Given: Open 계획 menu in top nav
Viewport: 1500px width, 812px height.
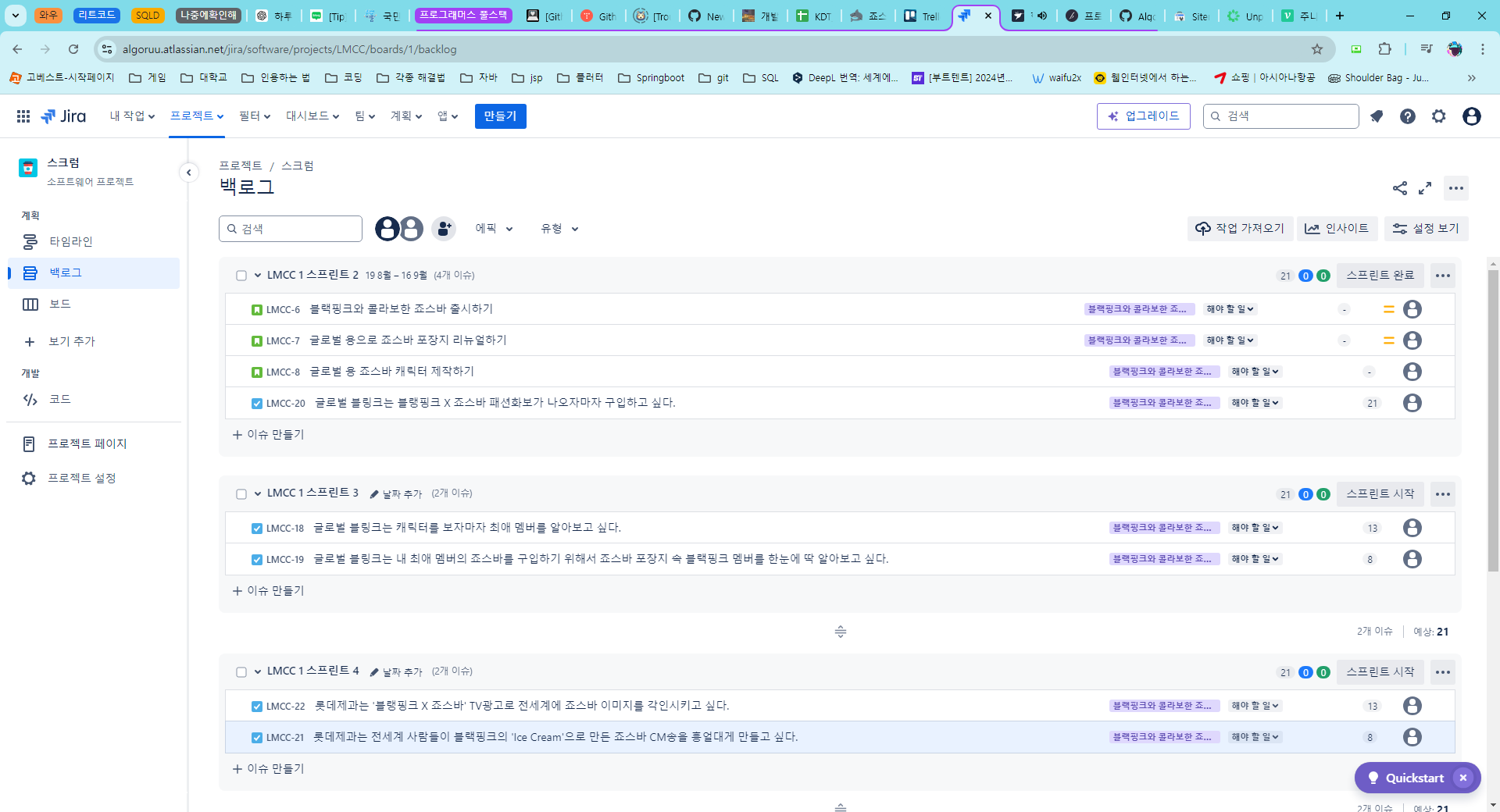Looking at the screenshot, I should 406,116.
